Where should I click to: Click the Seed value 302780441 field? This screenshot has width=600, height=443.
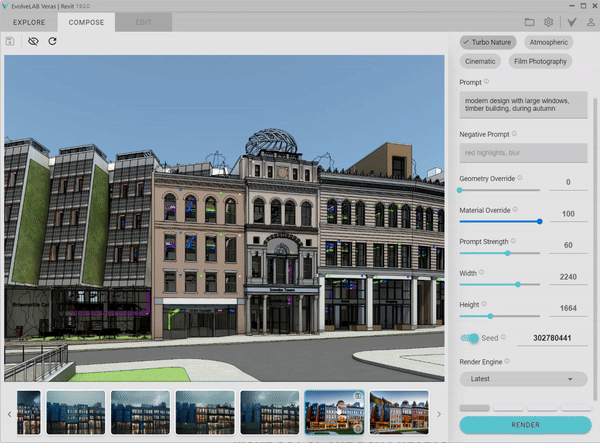(x=552, y=338)
